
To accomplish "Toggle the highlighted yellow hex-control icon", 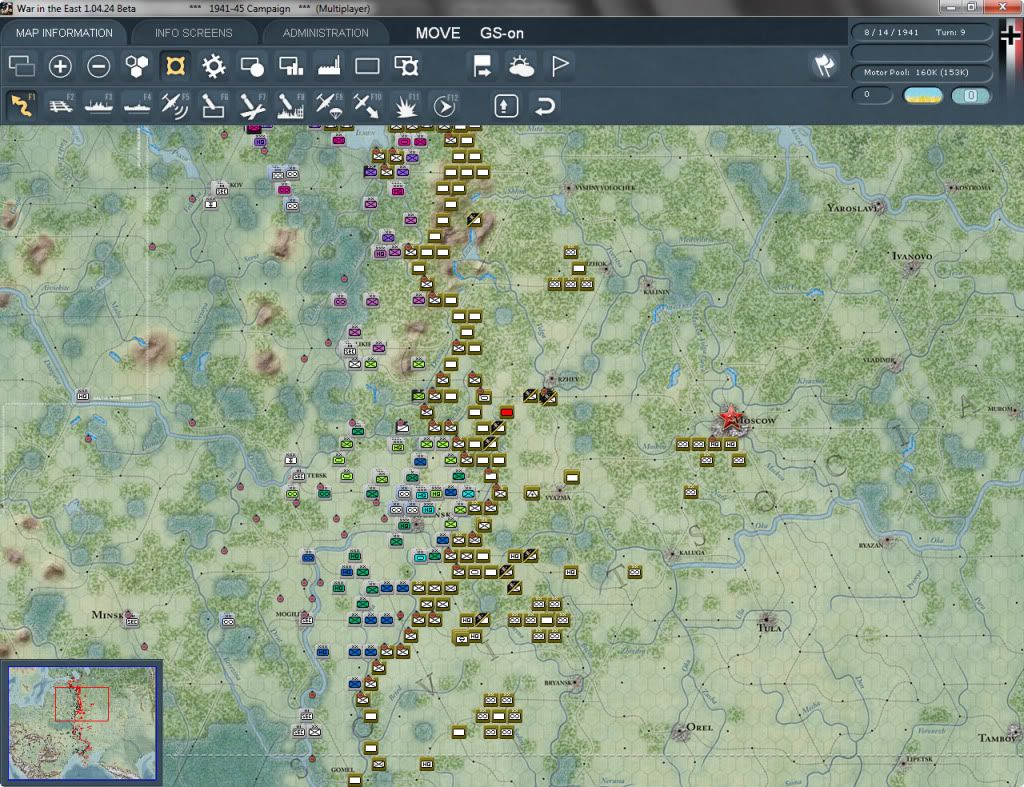I will coord(175,66).
